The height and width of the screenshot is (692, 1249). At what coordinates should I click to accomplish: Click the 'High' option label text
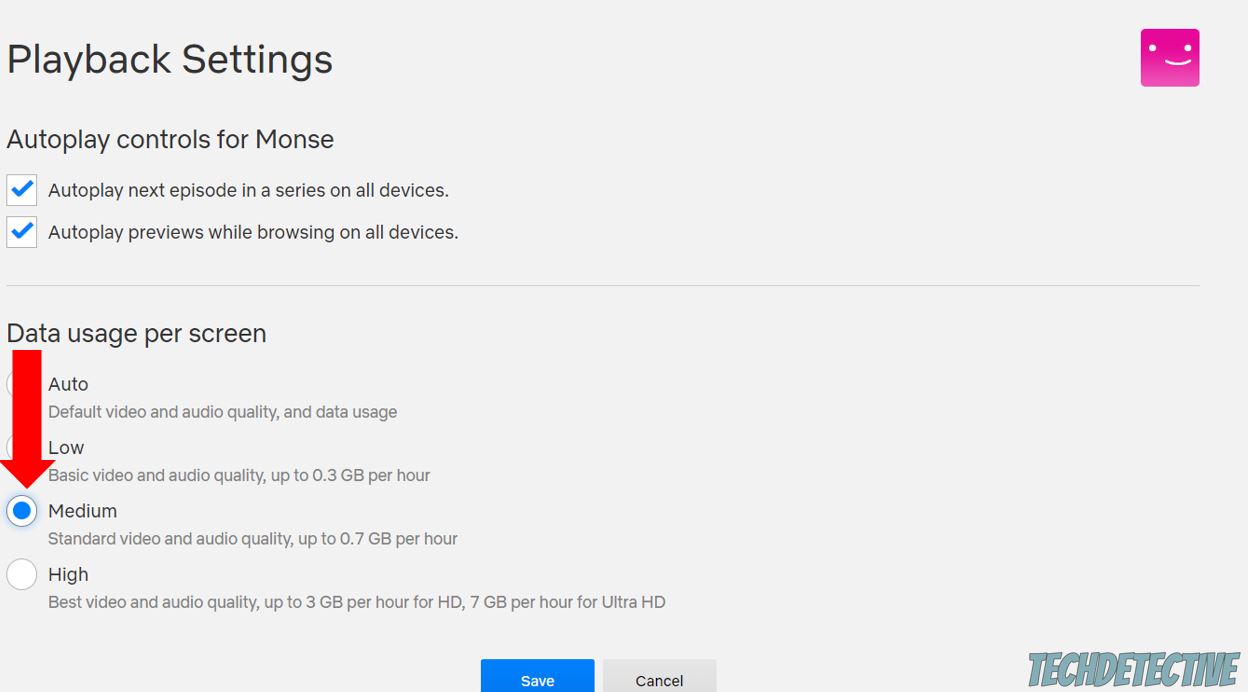point(68,574)
